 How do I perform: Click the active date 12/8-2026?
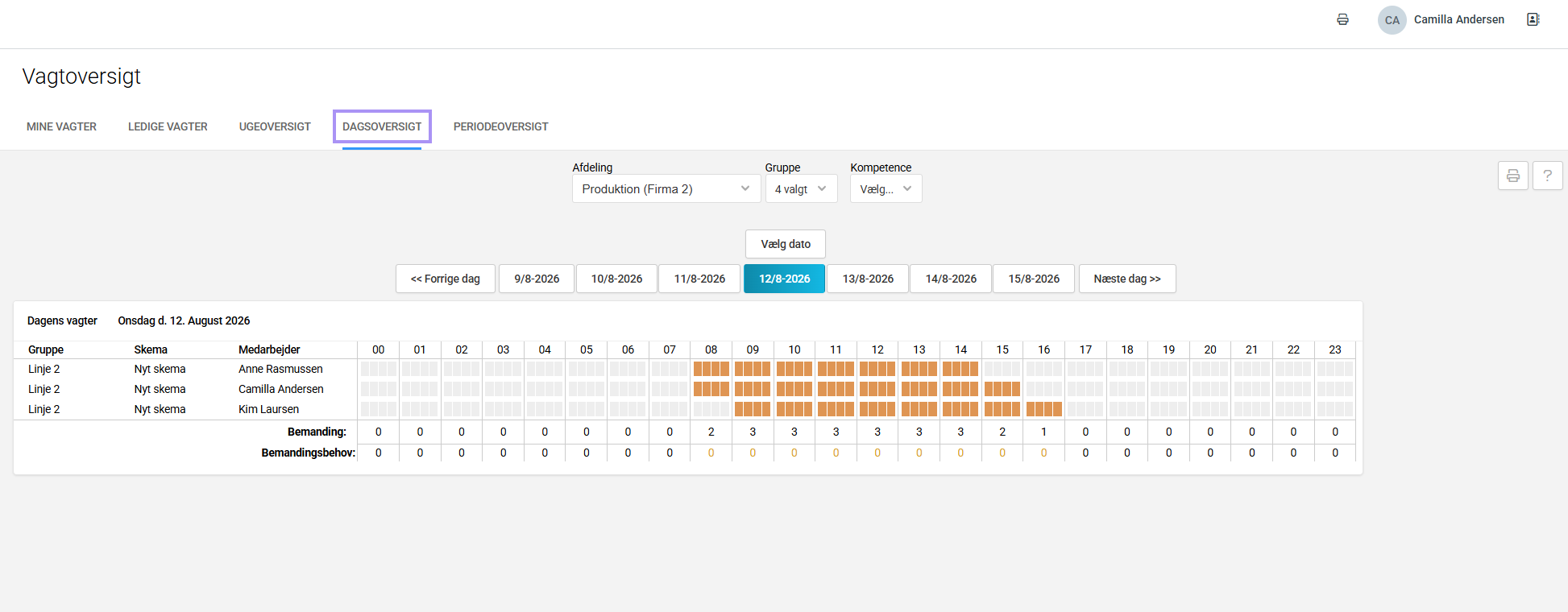(x=785, y=279)
